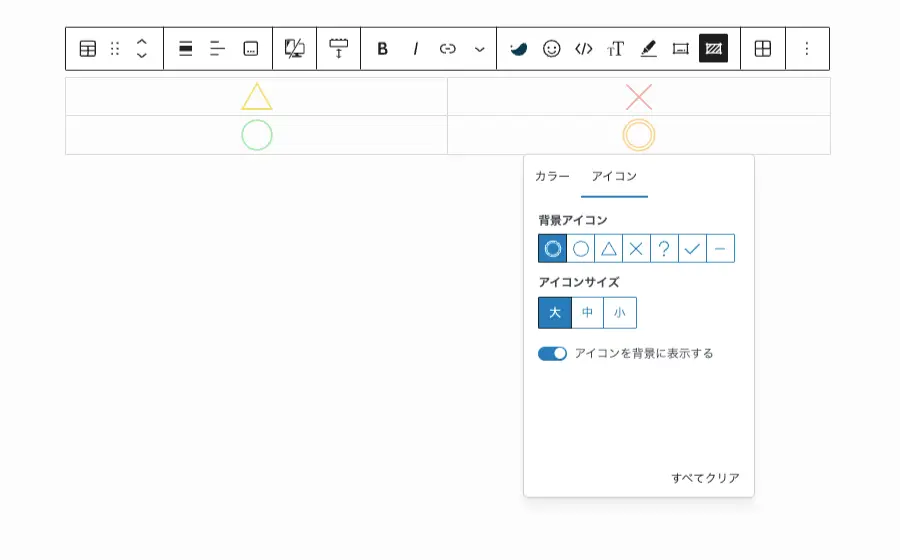Click the rectangle frame with line icon
Image resolution: width=900 pixels, height=560 pixels.
681,49
